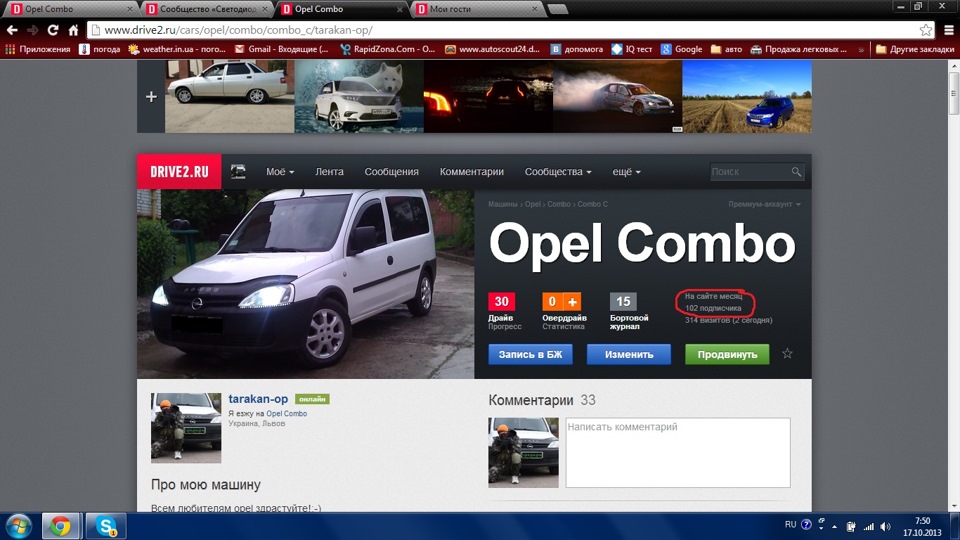Expand the Другие закладки folder
The height and width of the screenshot is (540, 960).
(x=915, y=49)
